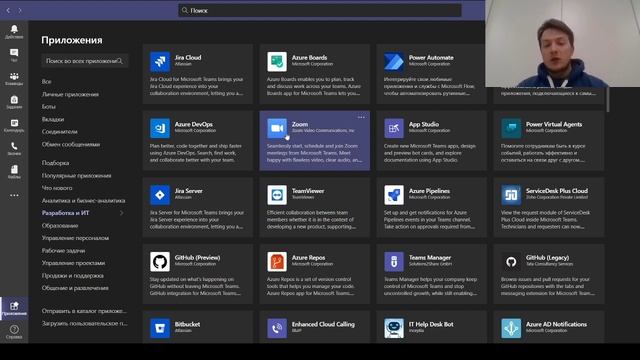The height and width of the screenshot is (360, 640).
Task: Click the Поиск во всех приложениях field
Action: [84, 61]
